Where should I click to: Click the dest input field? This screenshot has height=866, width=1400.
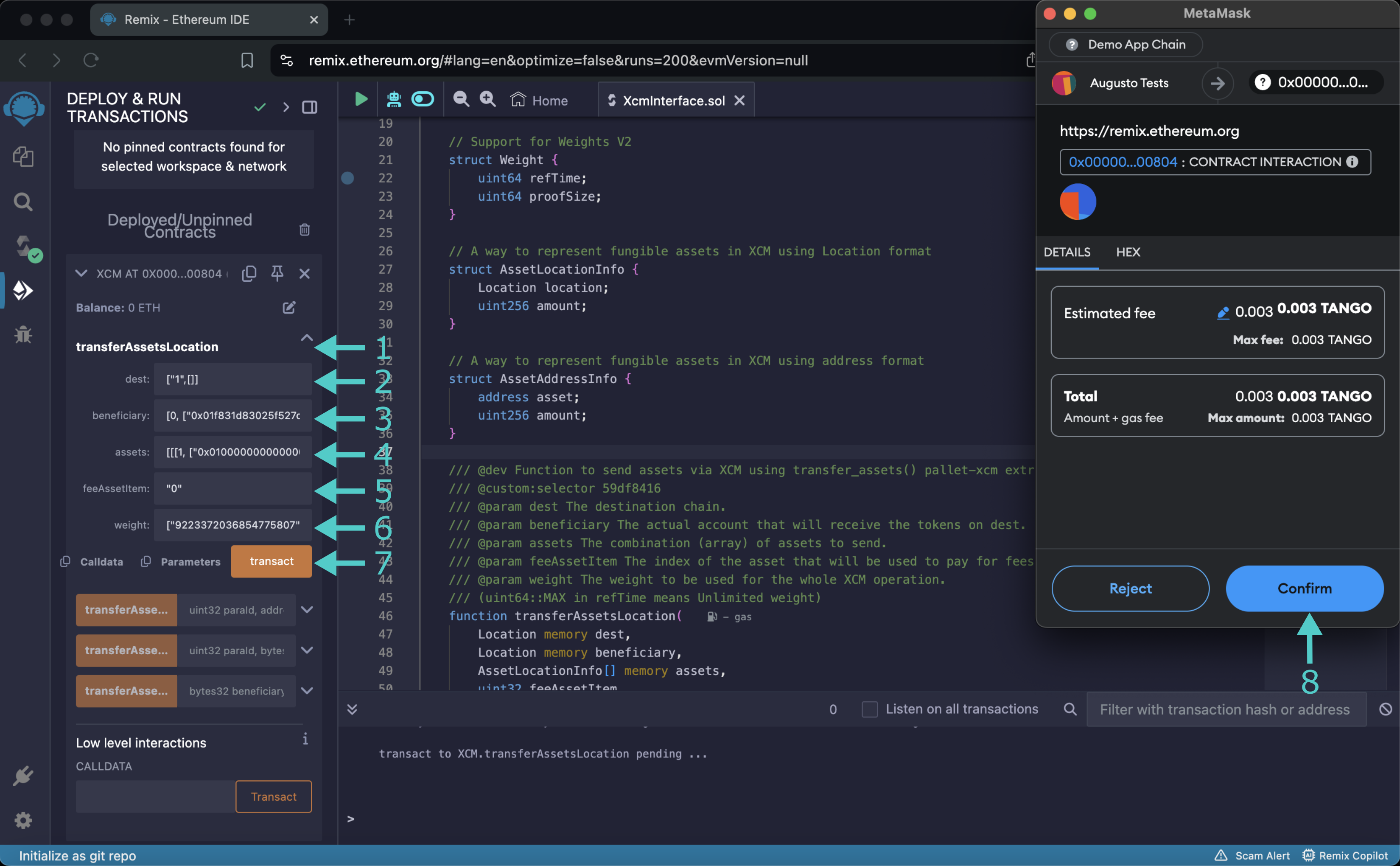coord(232,379)
